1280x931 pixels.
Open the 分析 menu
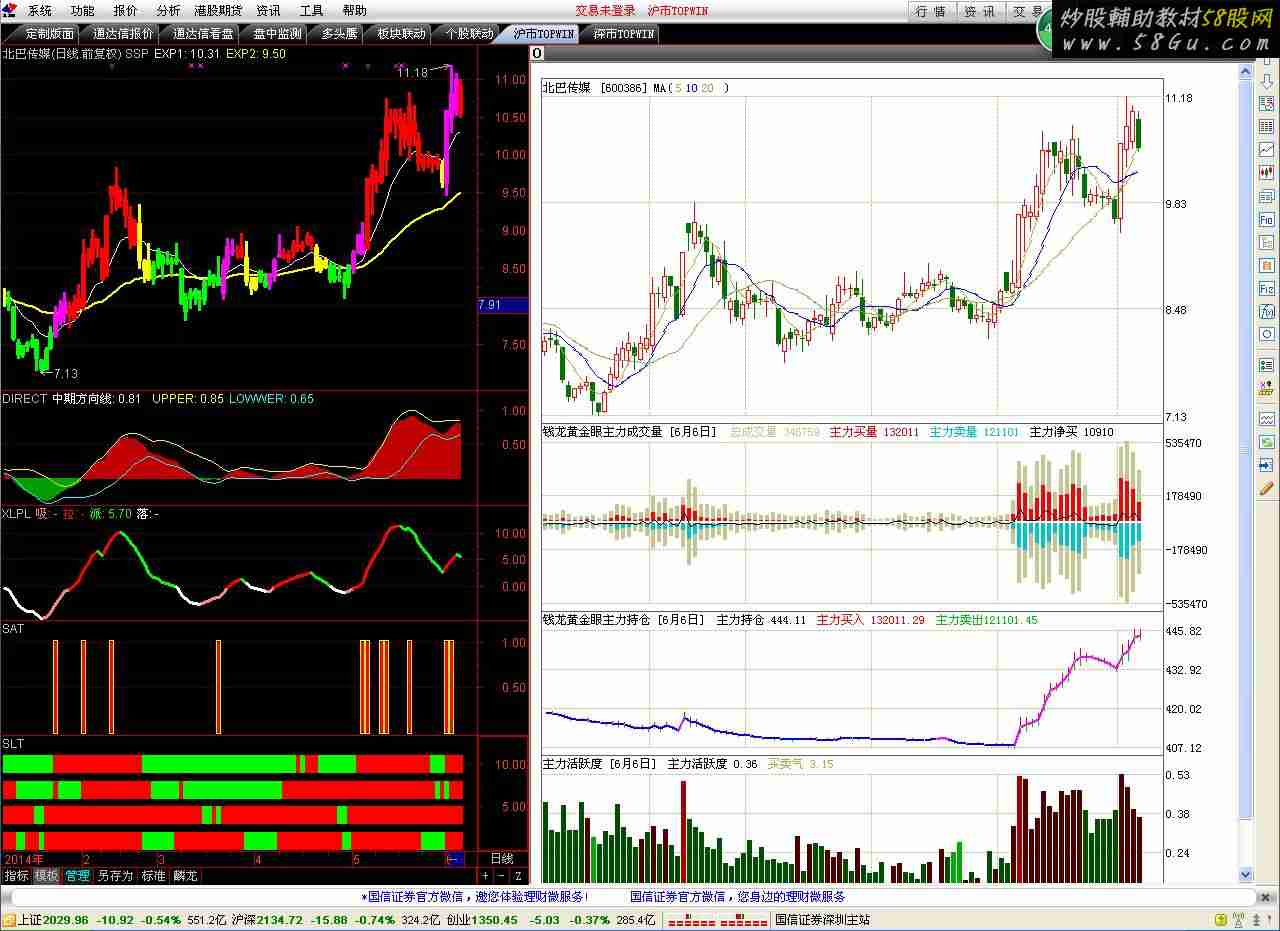[169, 11]
